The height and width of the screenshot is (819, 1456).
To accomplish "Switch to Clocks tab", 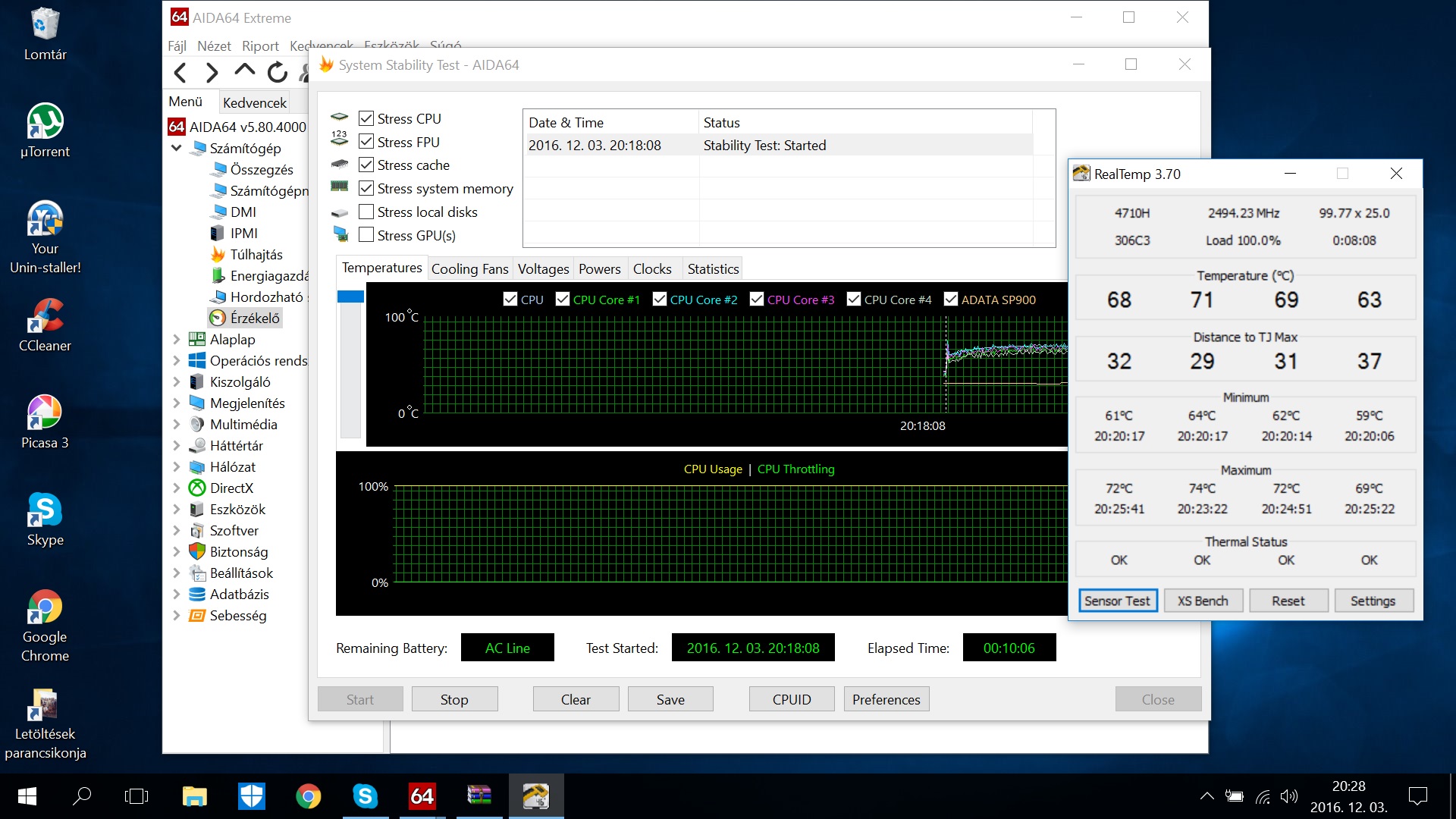I will [x=652, y=269].
